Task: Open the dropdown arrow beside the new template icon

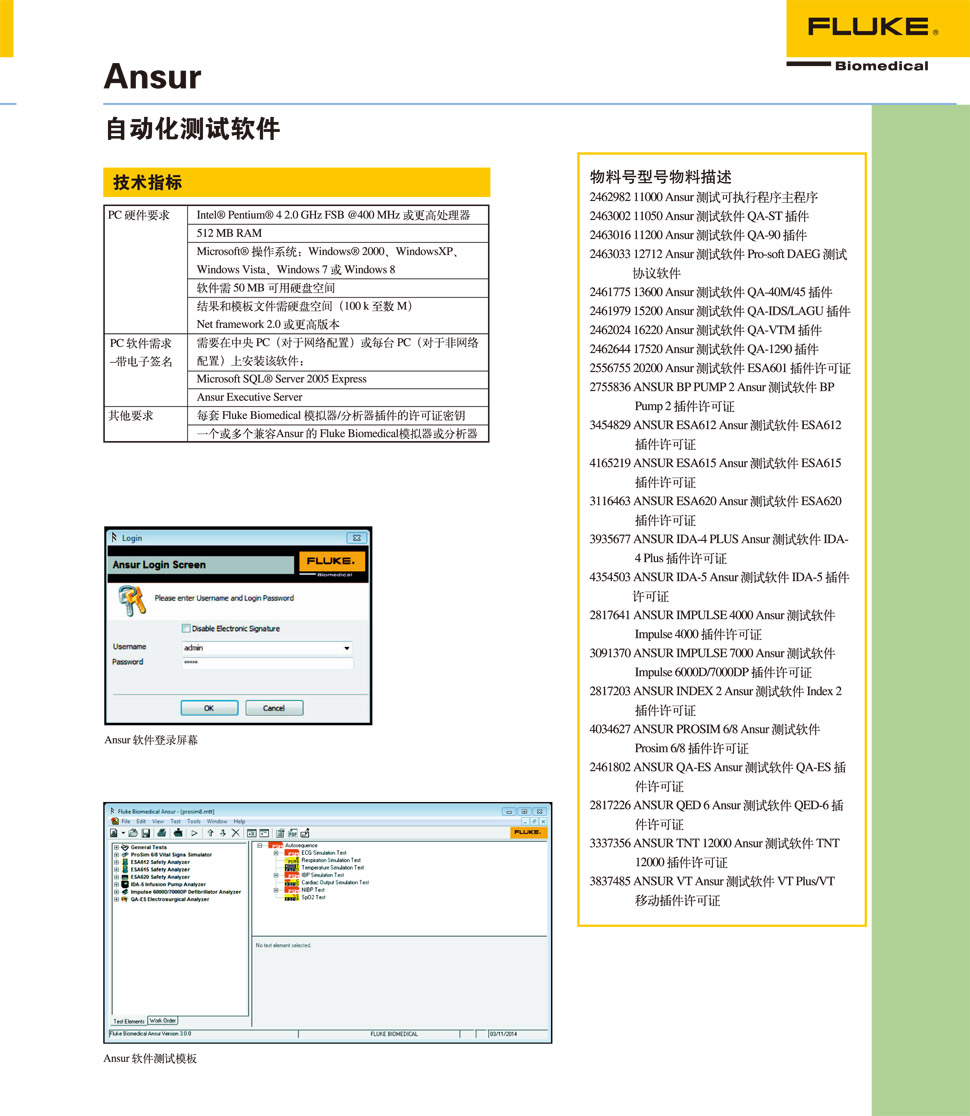Action: (122, 833)
